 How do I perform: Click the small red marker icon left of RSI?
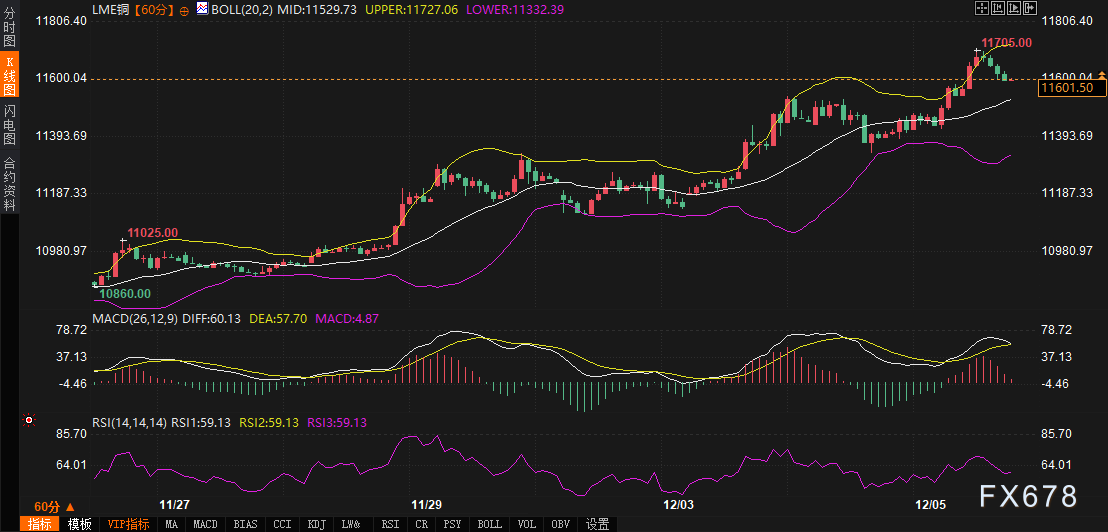29,422
